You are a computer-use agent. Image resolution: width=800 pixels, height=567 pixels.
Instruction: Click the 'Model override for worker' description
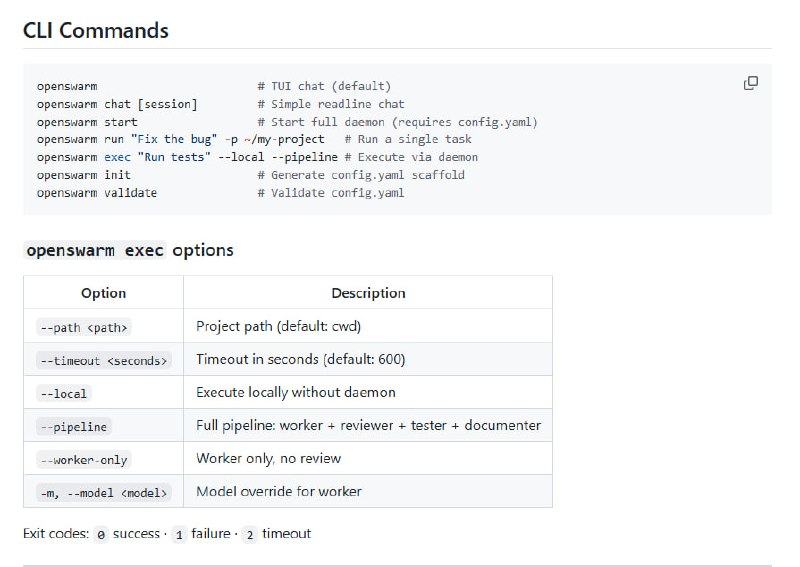point(279,492)
